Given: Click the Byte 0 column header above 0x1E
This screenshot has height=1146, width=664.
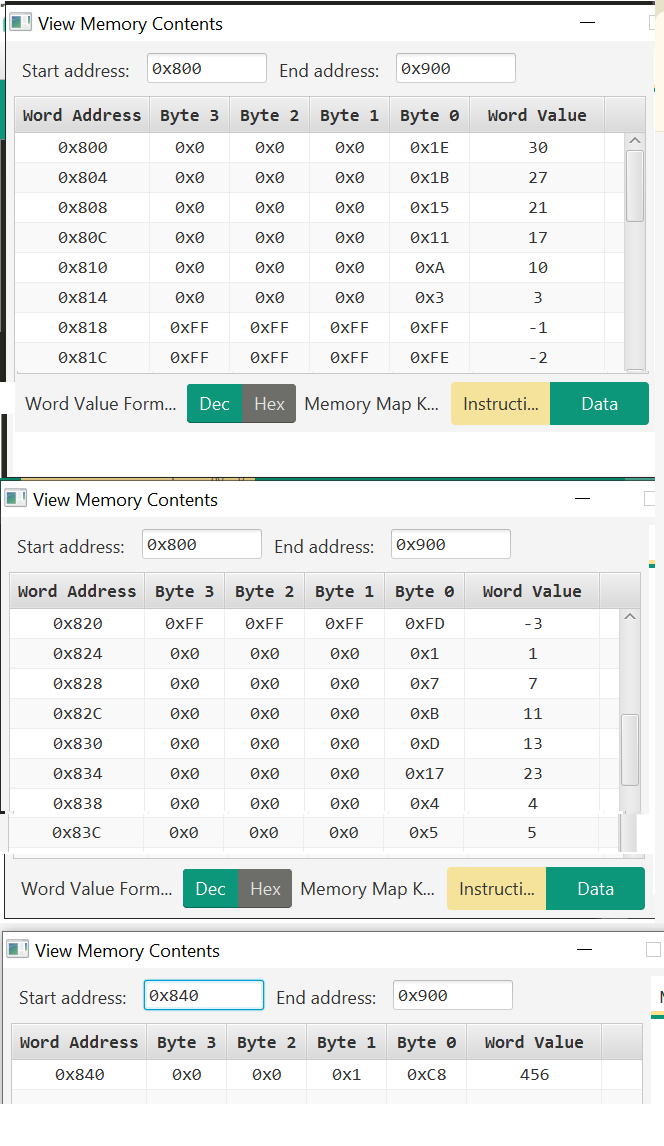Looking at the screenshot, I should pyautogui.click(x=429, y=115).
